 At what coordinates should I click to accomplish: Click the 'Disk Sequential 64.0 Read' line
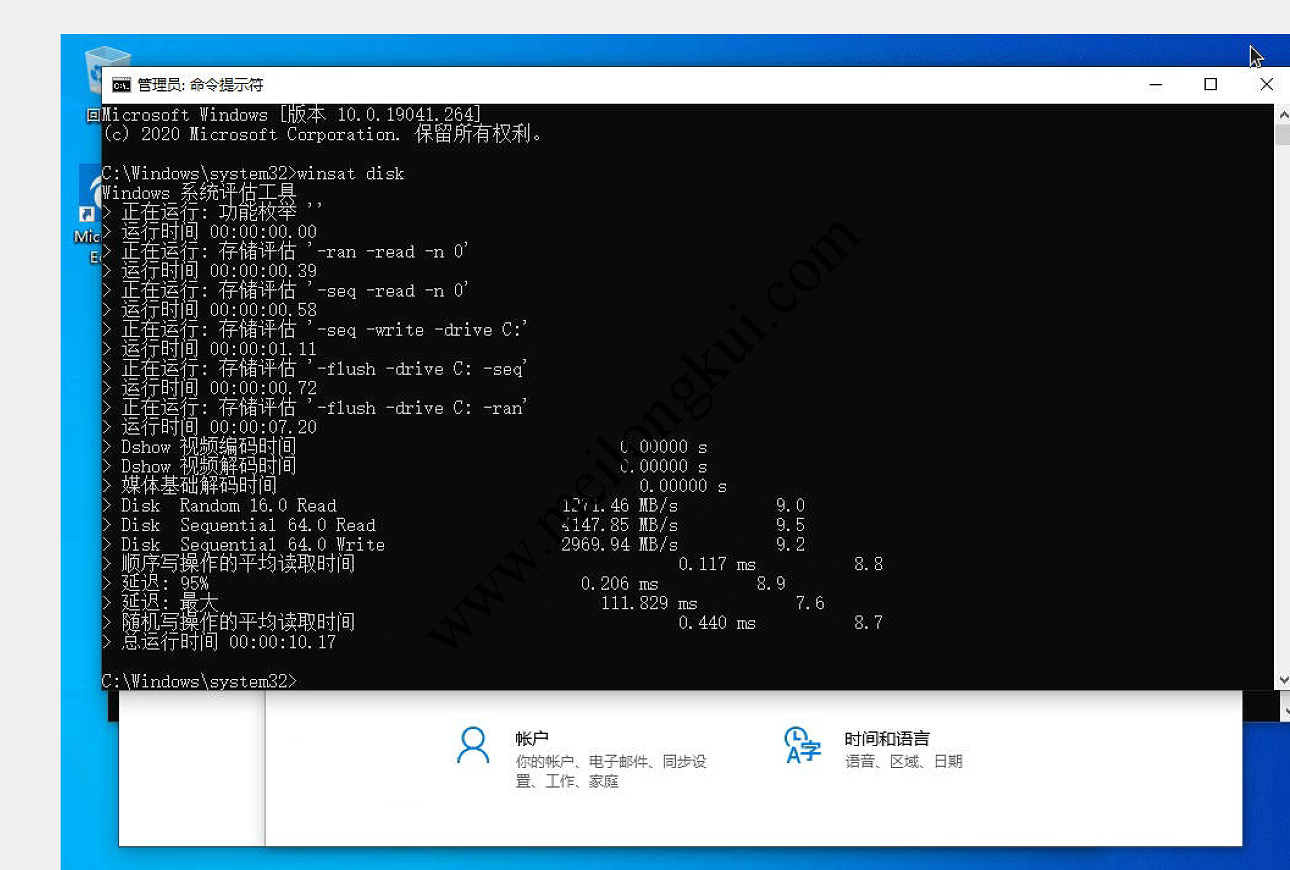pyautogui.click(x=453, y=525)
